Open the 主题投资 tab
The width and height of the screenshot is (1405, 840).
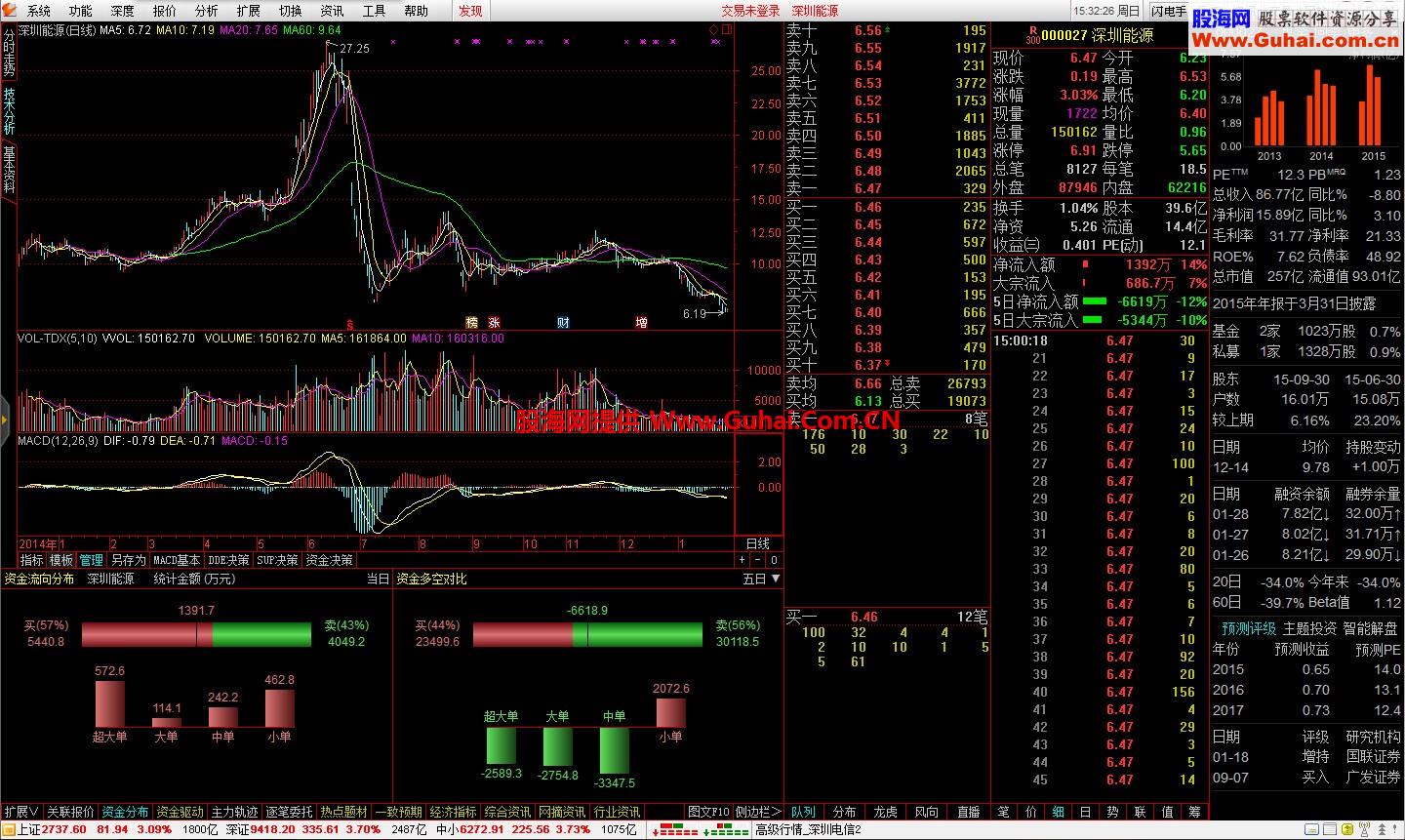coord(1310,628)
